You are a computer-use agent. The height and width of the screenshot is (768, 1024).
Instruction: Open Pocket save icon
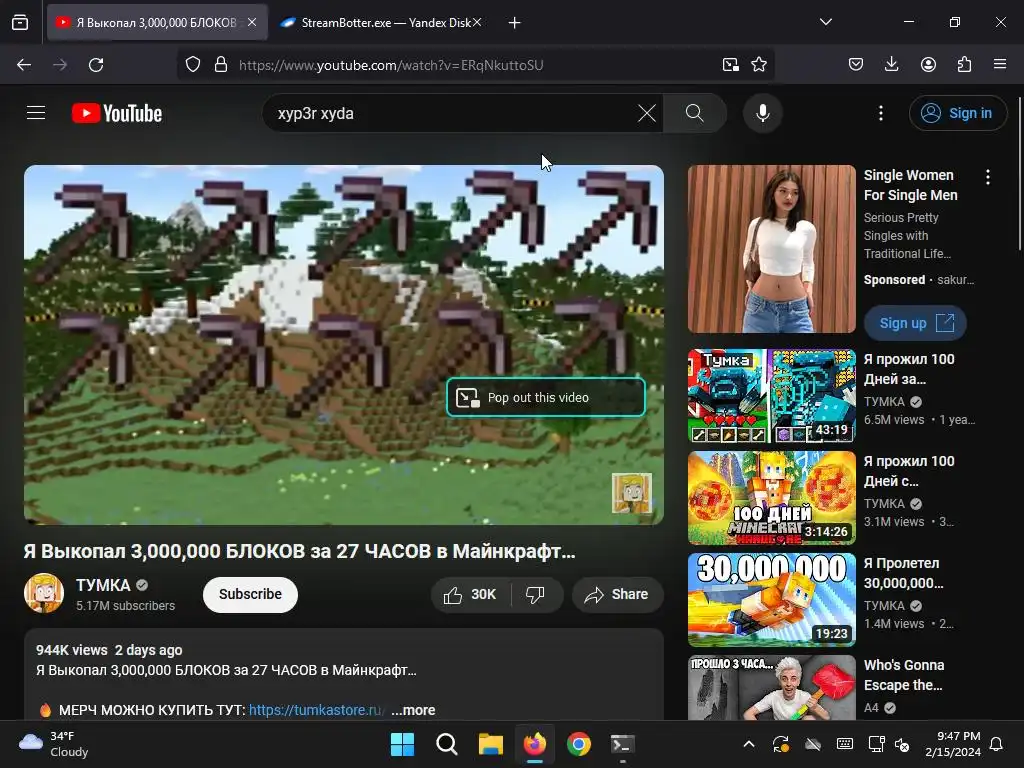(856, 65)
